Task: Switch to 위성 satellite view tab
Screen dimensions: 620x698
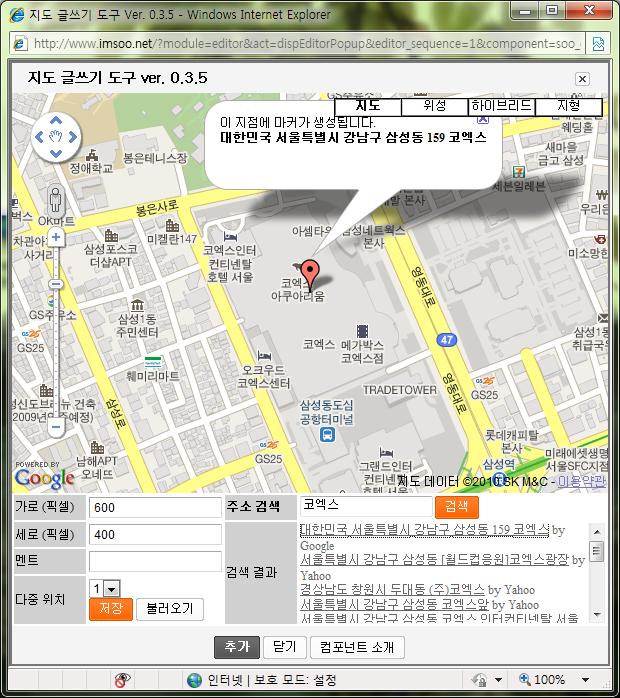Action: coord(434,106)
